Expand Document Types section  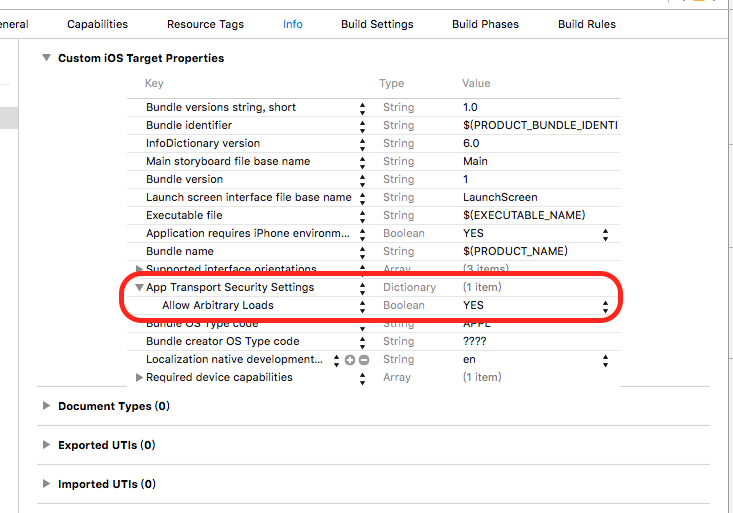(46, 405)
